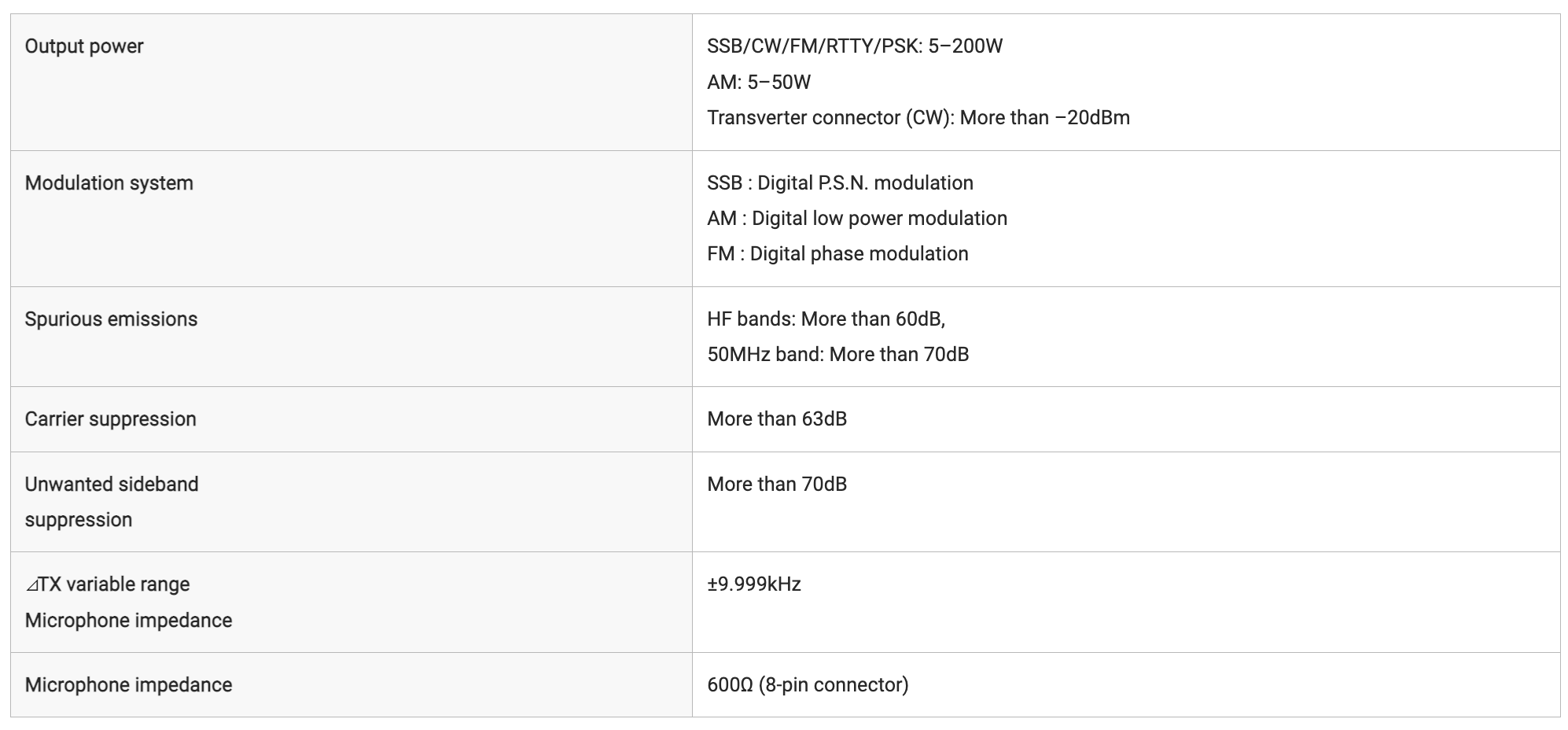The width and height of the screenshot is (1568, 730).
Task: Select the More than 63dB value
Action: point(777,418)
